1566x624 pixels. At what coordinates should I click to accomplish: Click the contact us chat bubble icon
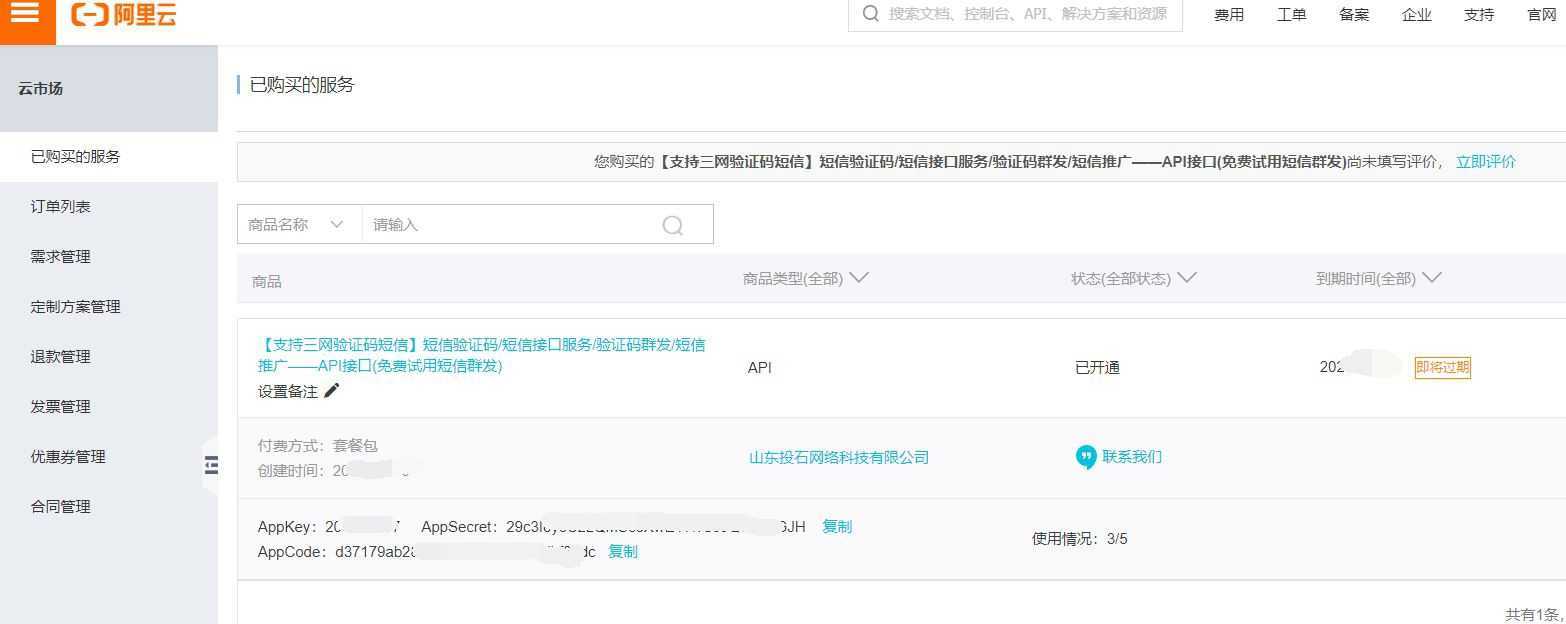tap(1086, 457)
